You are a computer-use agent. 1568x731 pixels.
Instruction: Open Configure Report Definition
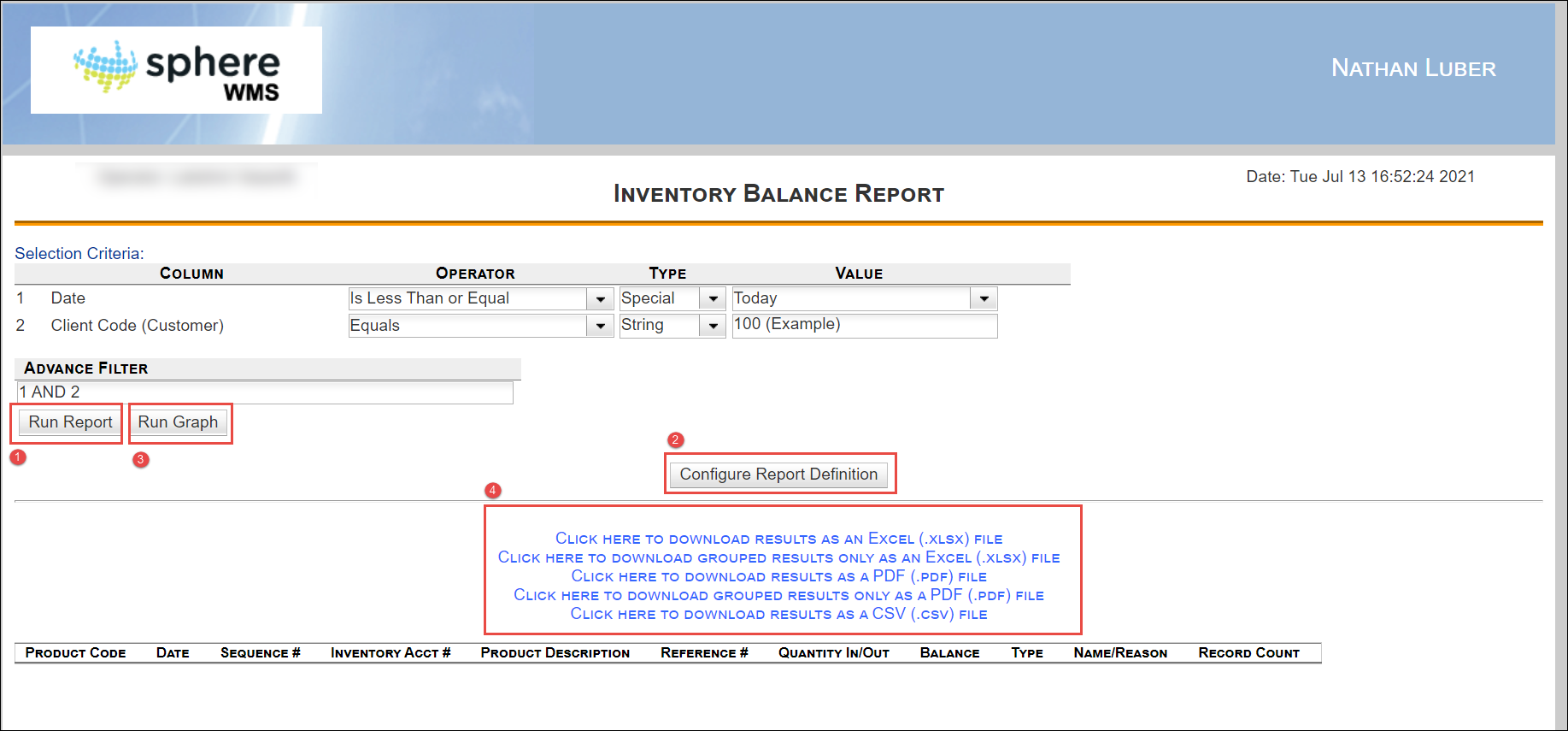(778, 475)
